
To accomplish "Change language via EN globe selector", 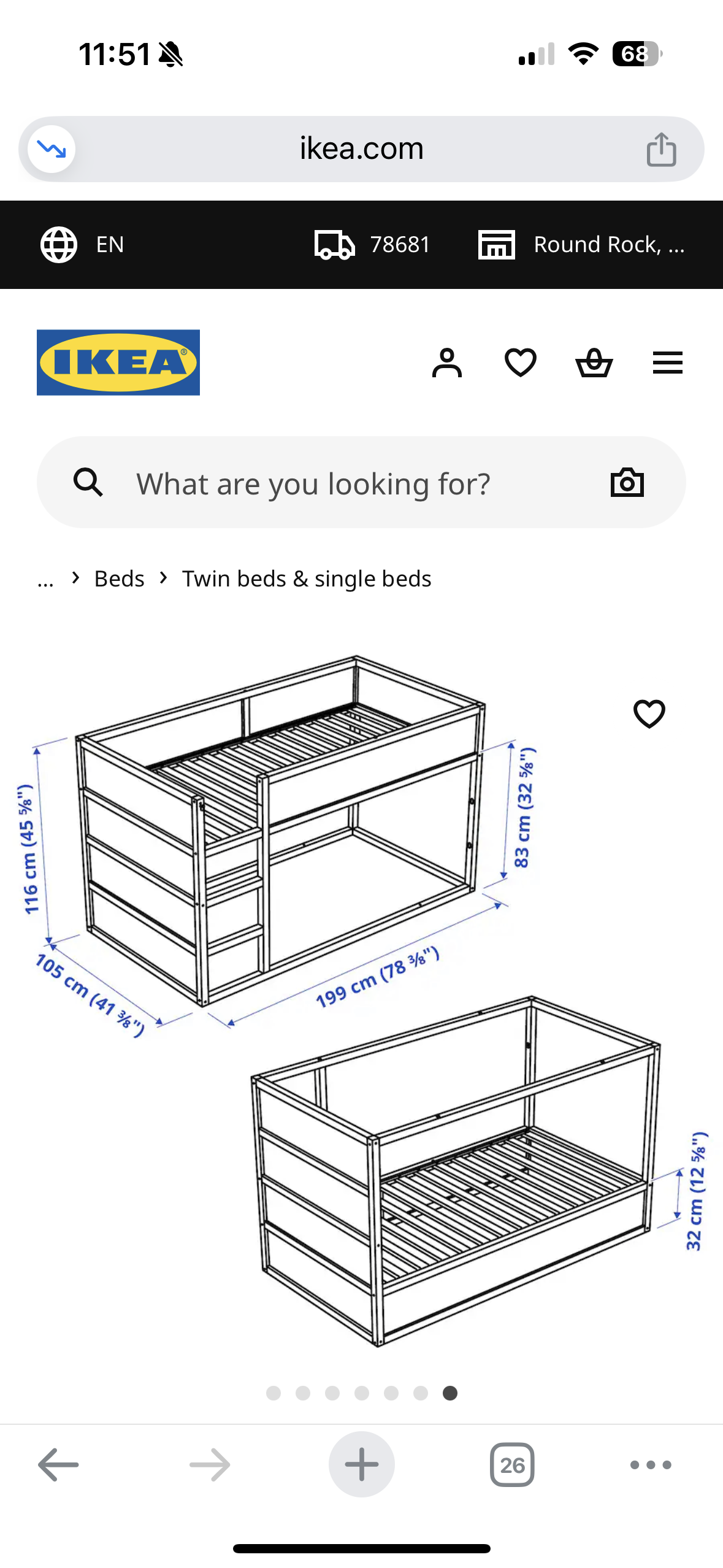I will pos(83,244).
